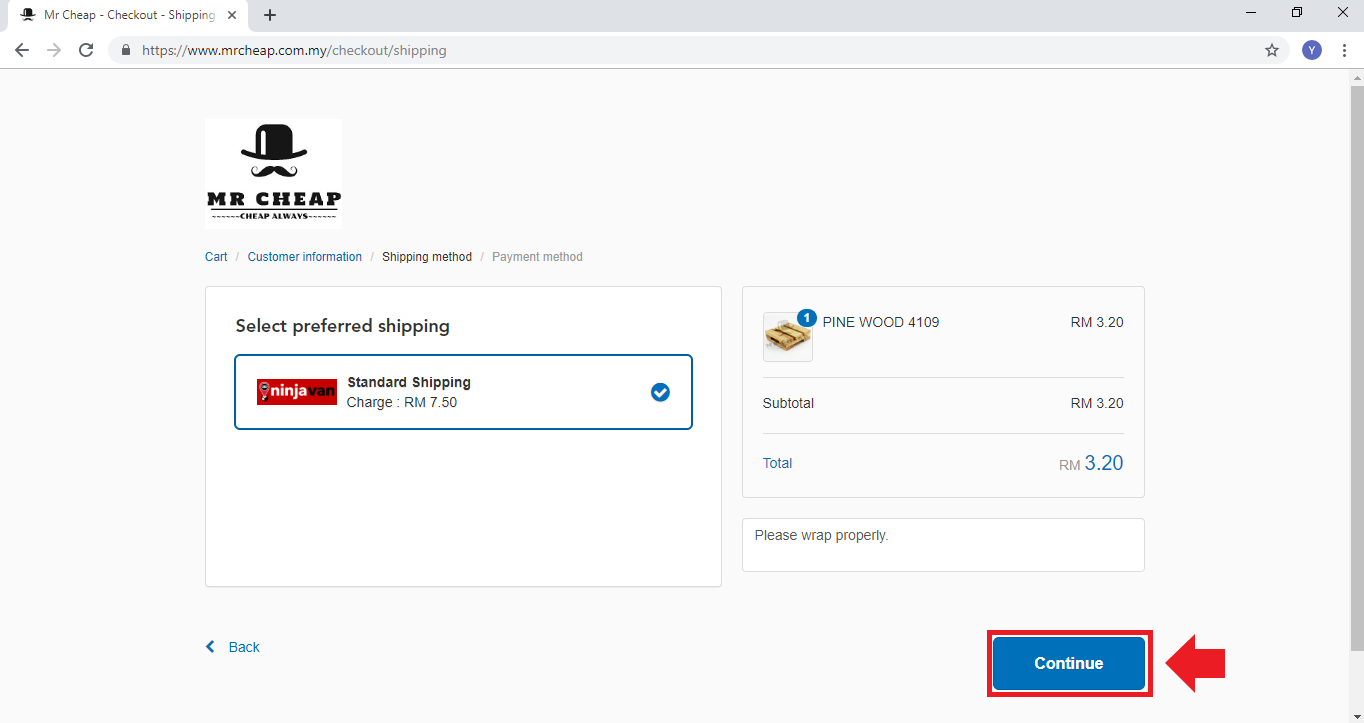1364x723 pixels.
Task: Click Payment method breadcrumb
Action: 537,257
